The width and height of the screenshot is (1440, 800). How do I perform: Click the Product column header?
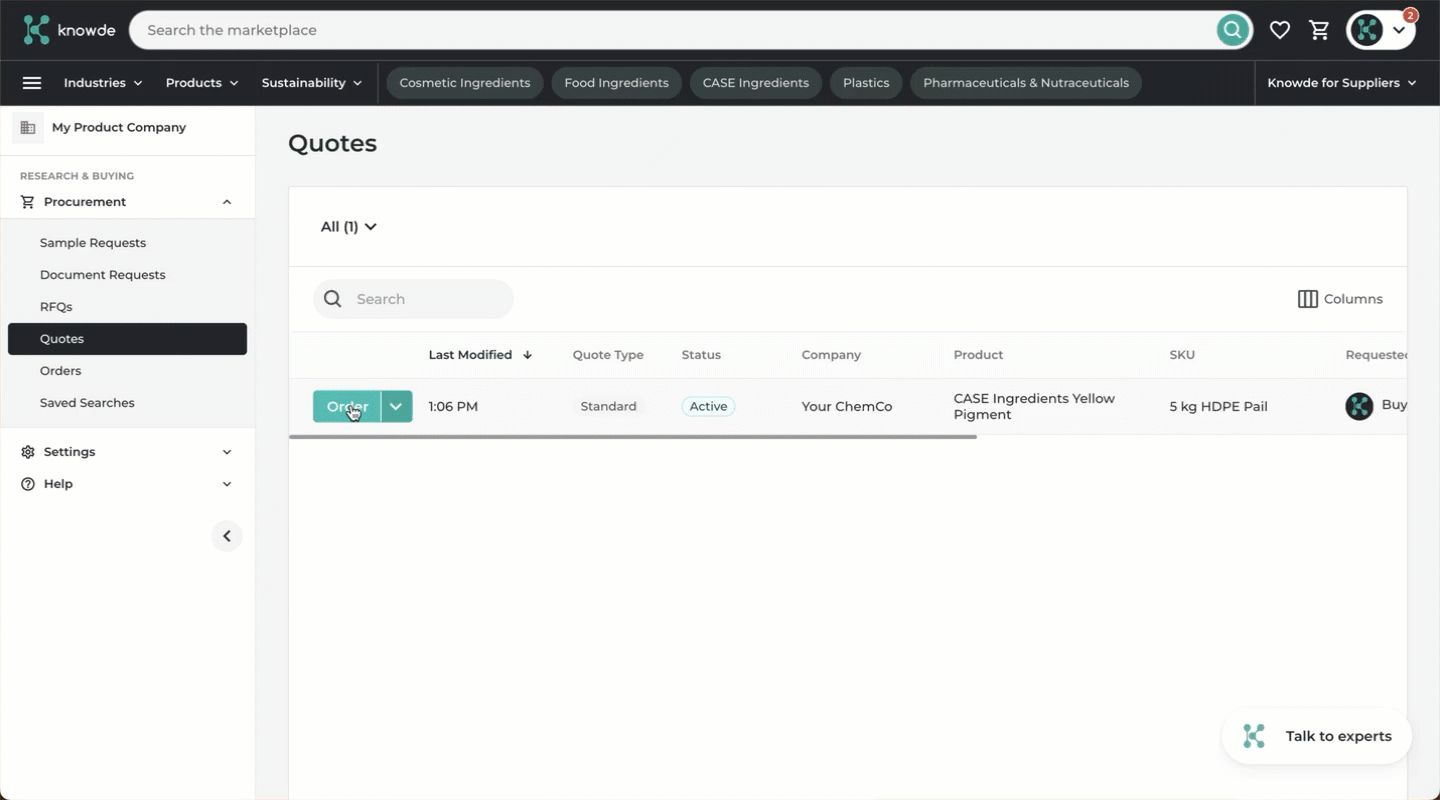point(978,355)
